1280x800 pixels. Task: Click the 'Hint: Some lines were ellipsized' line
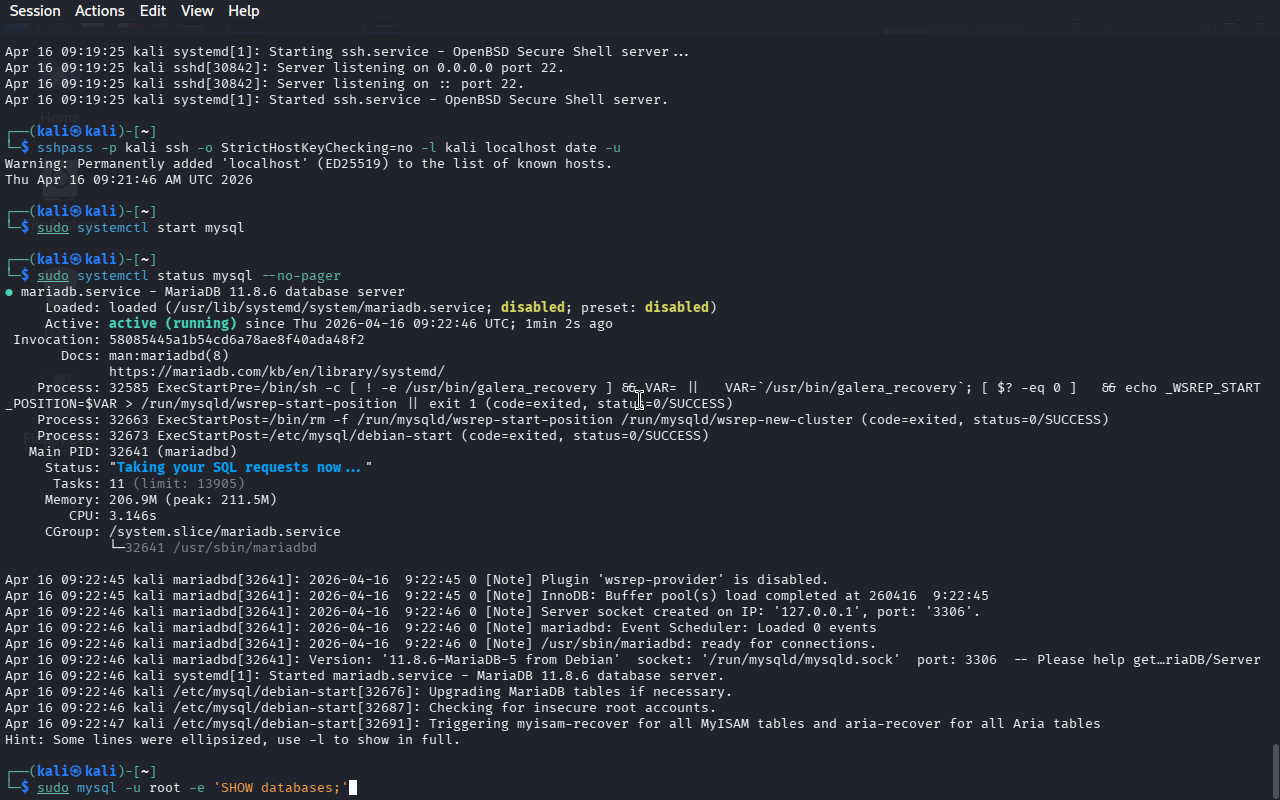[232, 740]
